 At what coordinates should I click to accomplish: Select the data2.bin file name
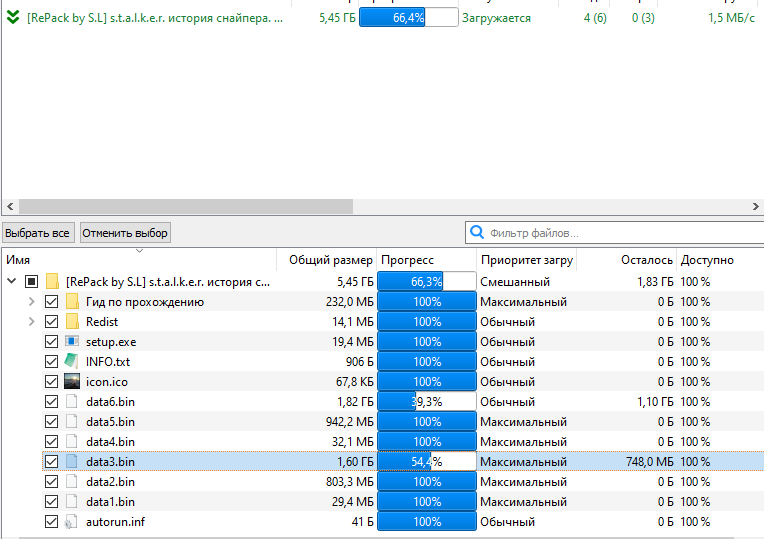(110, 481)
